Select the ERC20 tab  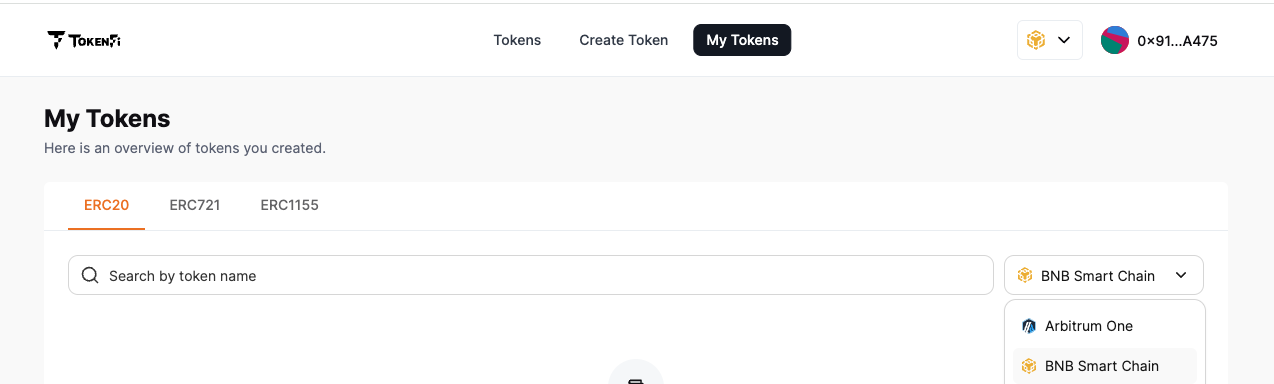tap(107, 205)
